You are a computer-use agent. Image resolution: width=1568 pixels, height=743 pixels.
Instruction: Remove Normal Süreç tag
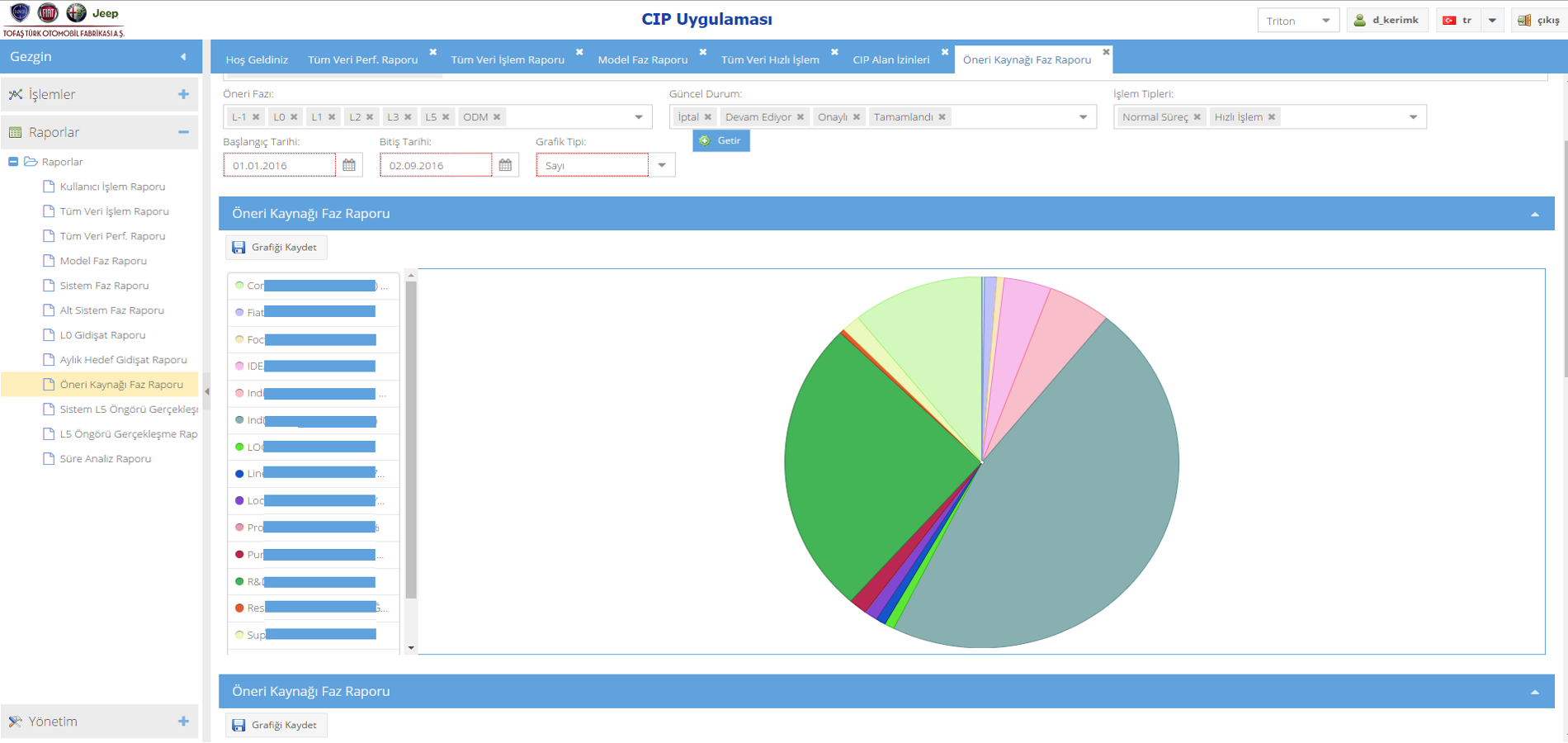pyautogui.click(x=1197, y=117)
